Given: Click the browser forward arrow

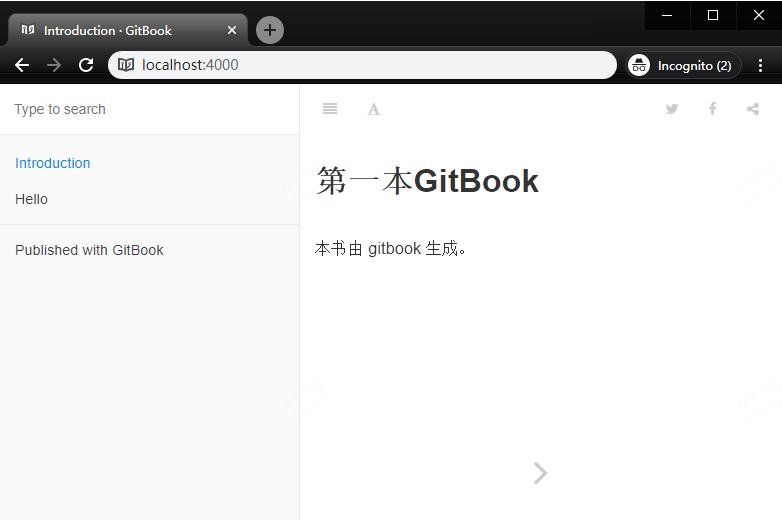Looking at the screenshot, I should 54,65.
